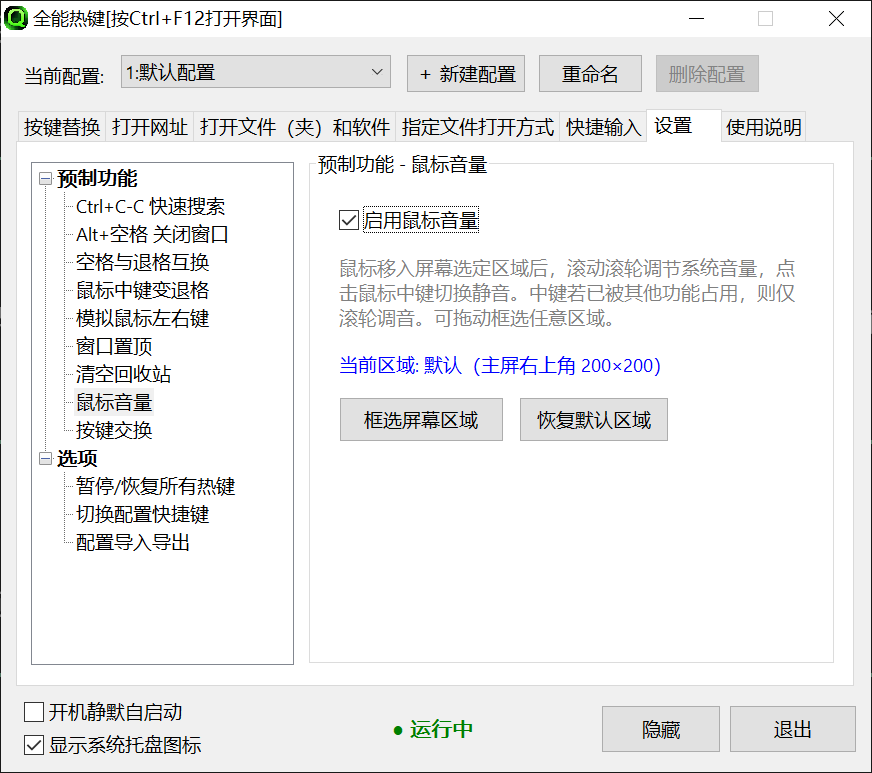Switch to the 打开网址 tab

coord(150,127)
